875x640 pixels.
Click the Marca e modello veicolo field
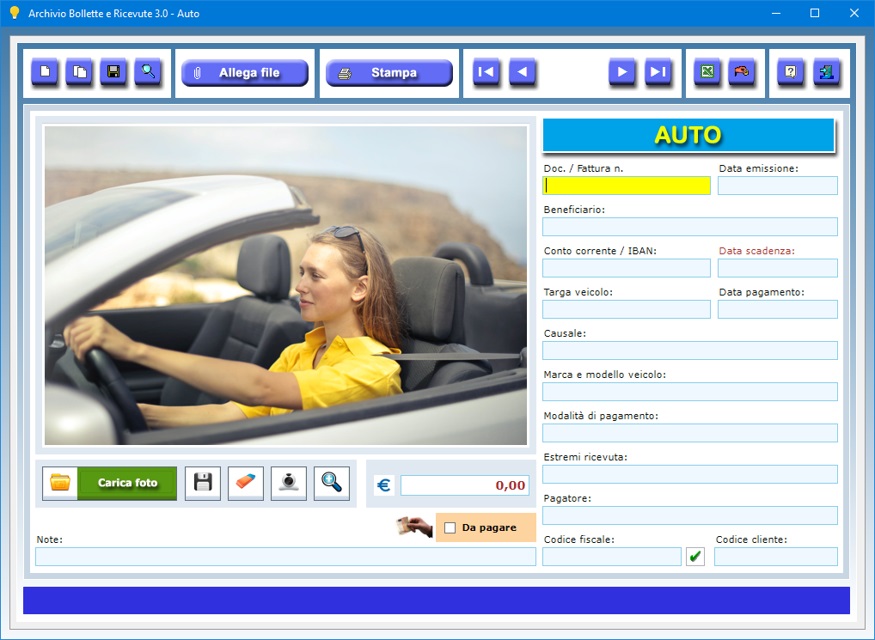[x=690, y=392]
